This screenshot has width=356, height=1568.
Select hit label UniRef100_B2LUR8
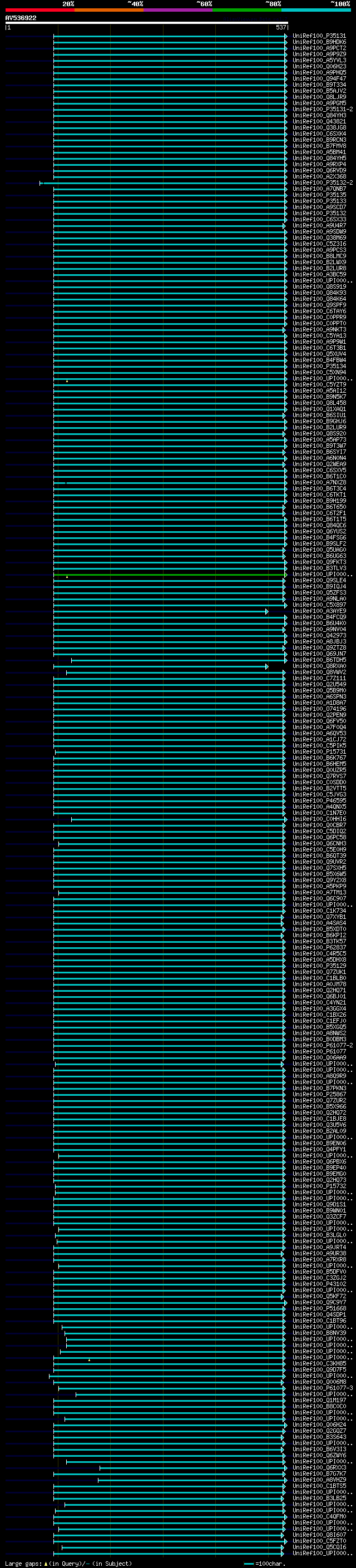319,269
